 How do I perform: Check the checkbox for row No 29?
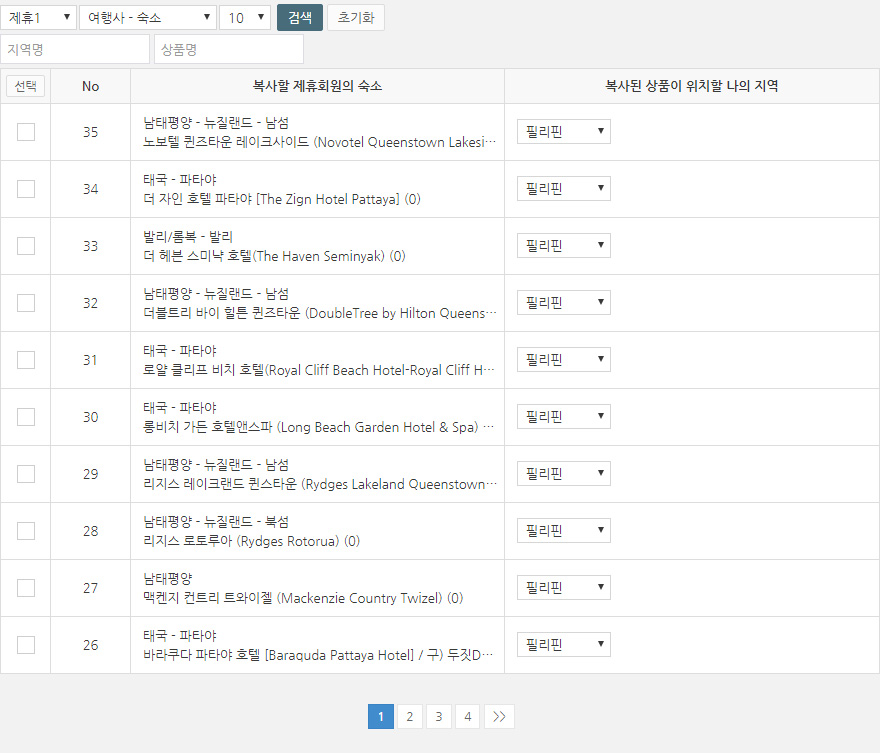click(x=26, y=474)
